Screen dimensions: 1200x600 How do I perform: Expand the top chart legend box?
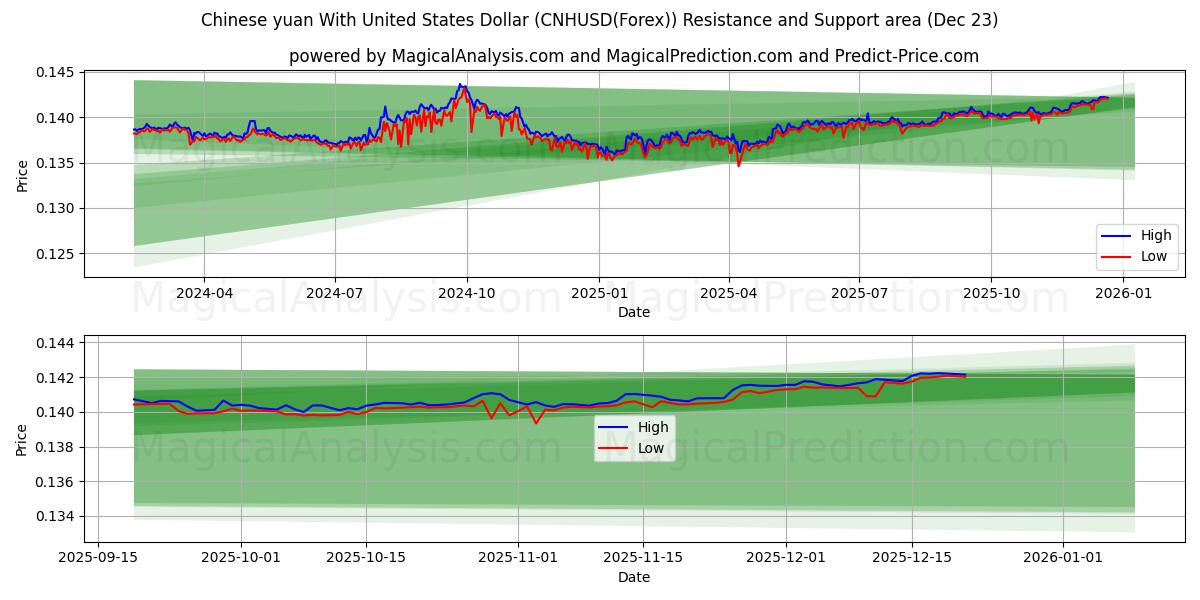pyautogui.click(x=1136, y=246)
